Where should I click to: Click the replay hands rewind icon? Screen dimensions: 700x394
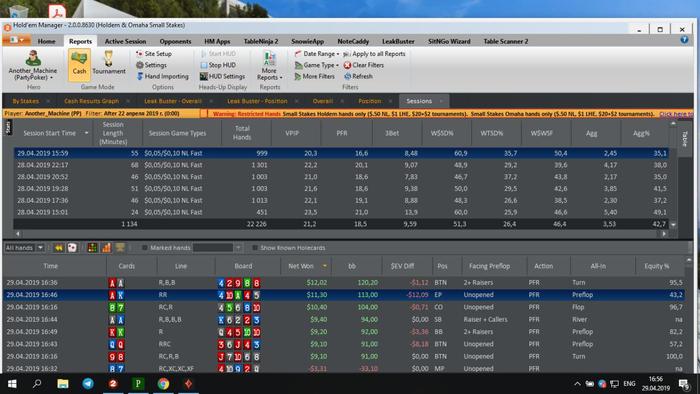pos(58,248)
